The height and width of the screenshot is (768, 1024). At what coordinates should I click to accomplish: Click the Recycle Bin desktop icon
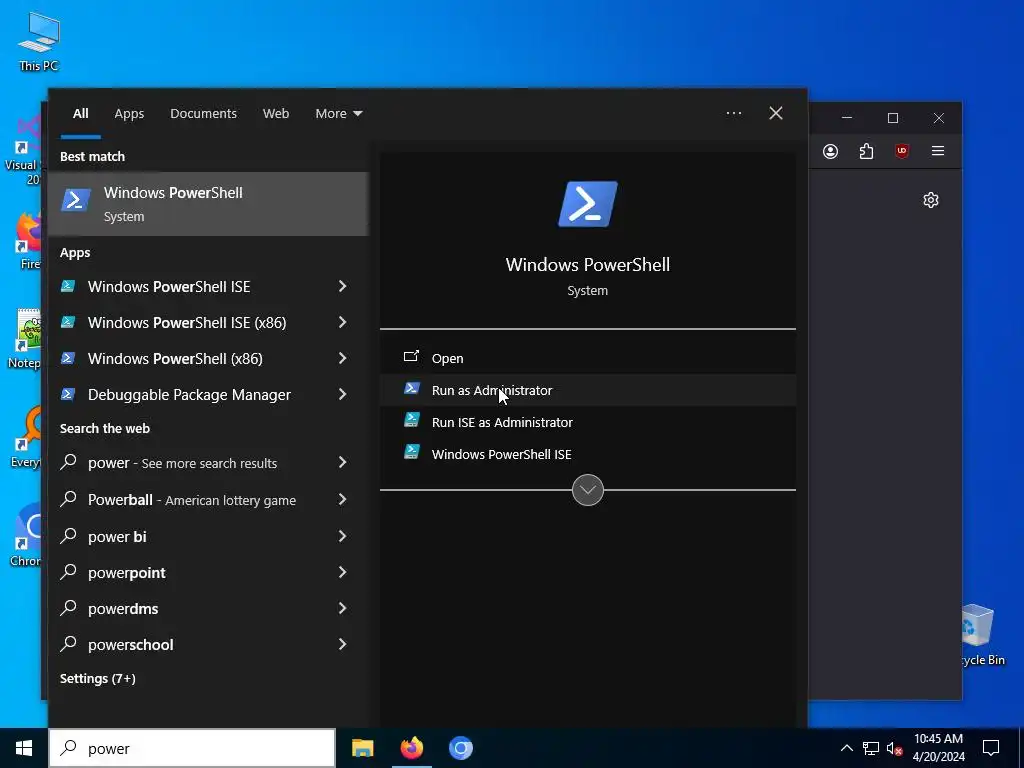click(978, 634)
